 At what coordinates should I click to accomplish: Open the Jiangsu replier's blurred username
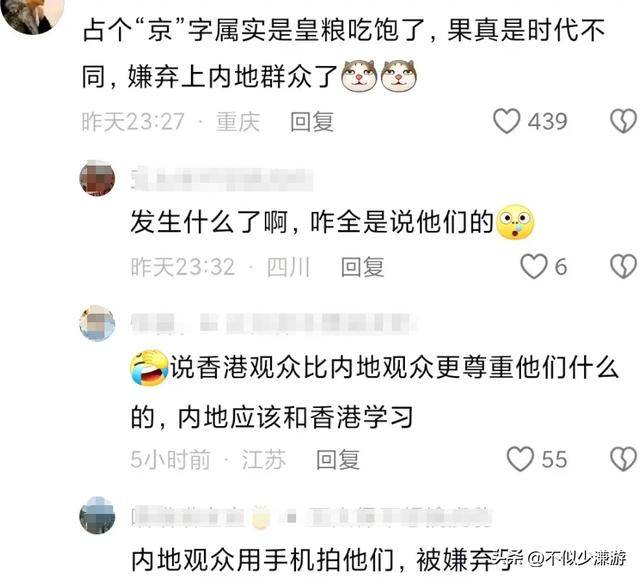pos(273,324)
